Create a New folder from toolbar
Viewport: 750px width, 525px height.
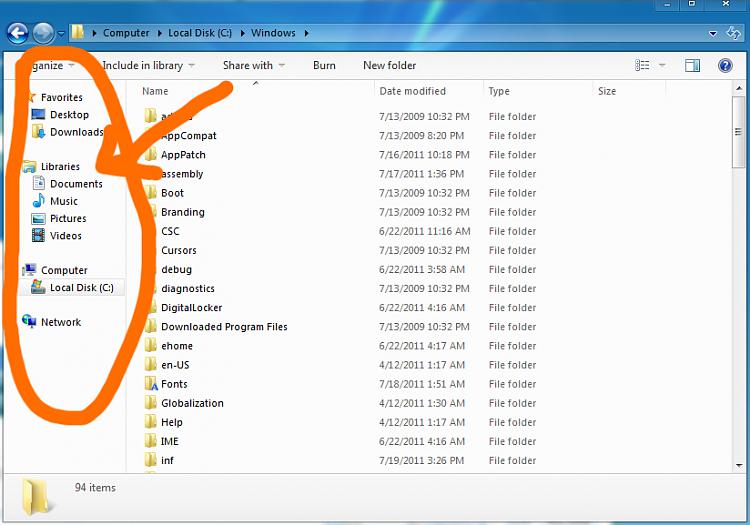(x=389, y=66)
